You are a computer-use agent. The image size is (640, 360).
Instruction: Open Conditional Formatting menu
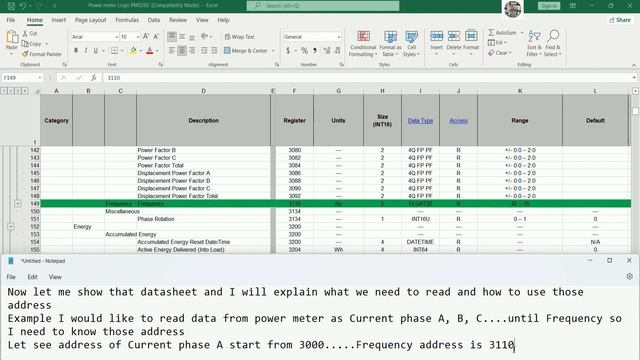click(x=363, y=43)
